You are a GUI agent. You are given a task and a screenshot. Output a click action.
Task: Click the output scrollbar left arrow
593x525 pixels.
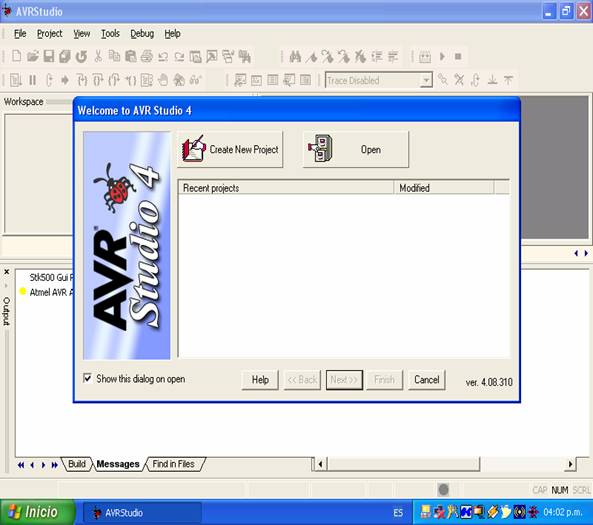pyautogui.click(x=320, y=464)
